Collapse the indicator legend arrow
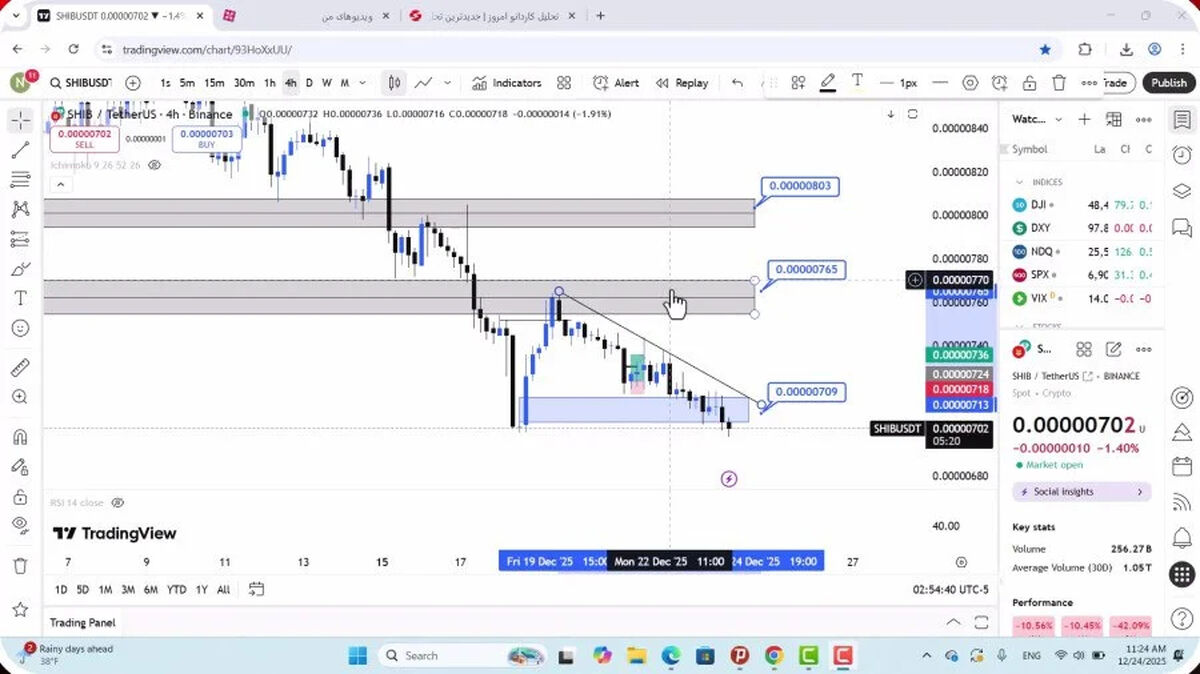This screenshot has width=1200, height=674. (x=60, y=184)
